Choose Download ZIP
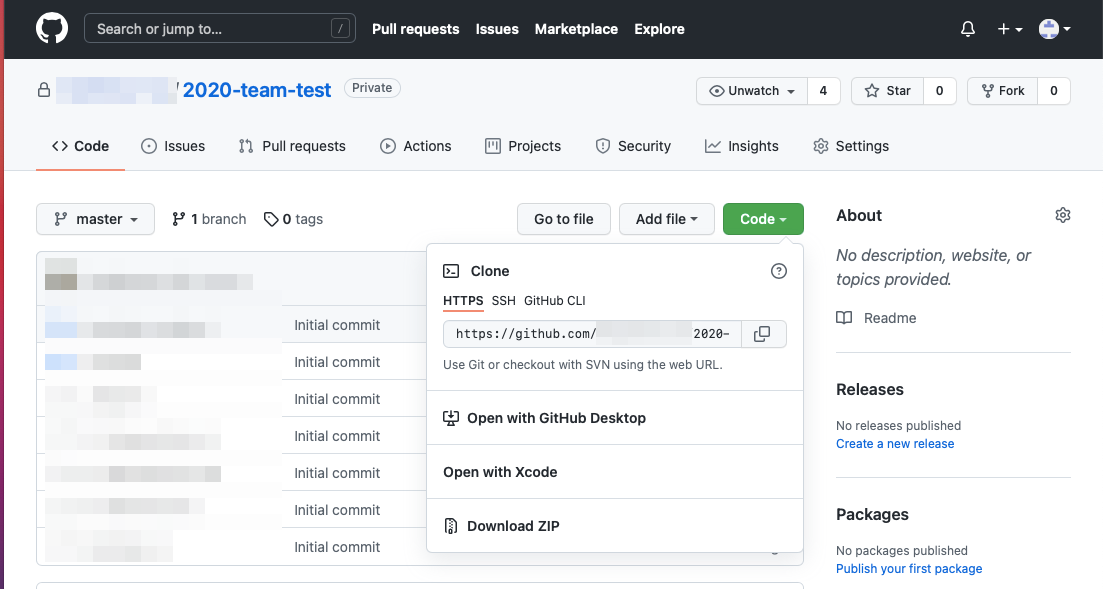 pyautogui.click(x=615, y=526)
